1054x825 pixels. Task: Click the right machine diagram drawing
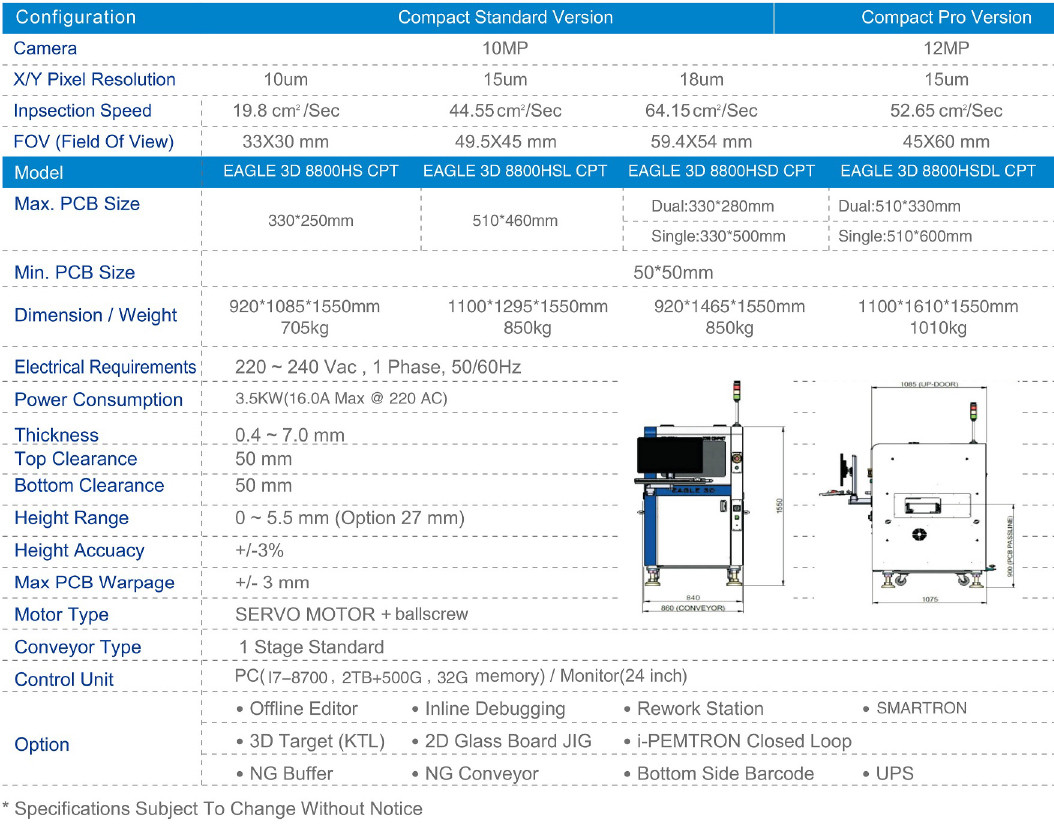click(930, 490)
